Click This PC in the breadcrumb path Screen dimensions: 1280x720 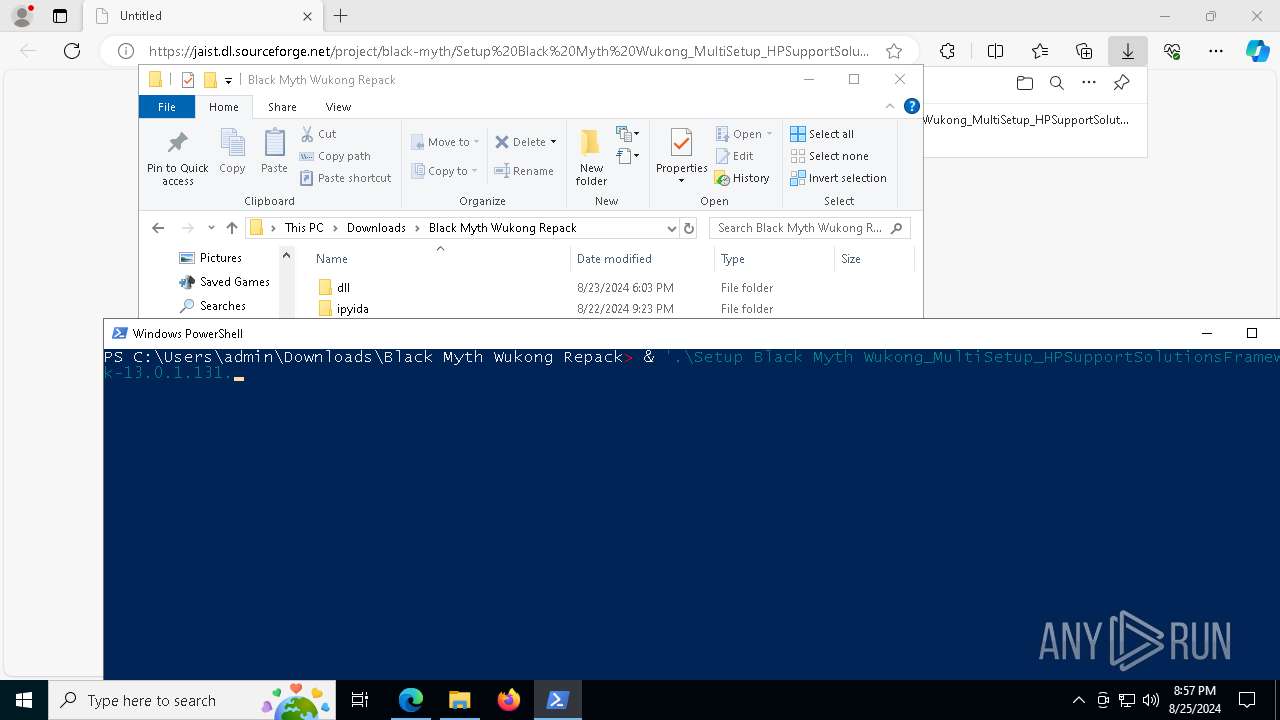[x=304, y=228]
